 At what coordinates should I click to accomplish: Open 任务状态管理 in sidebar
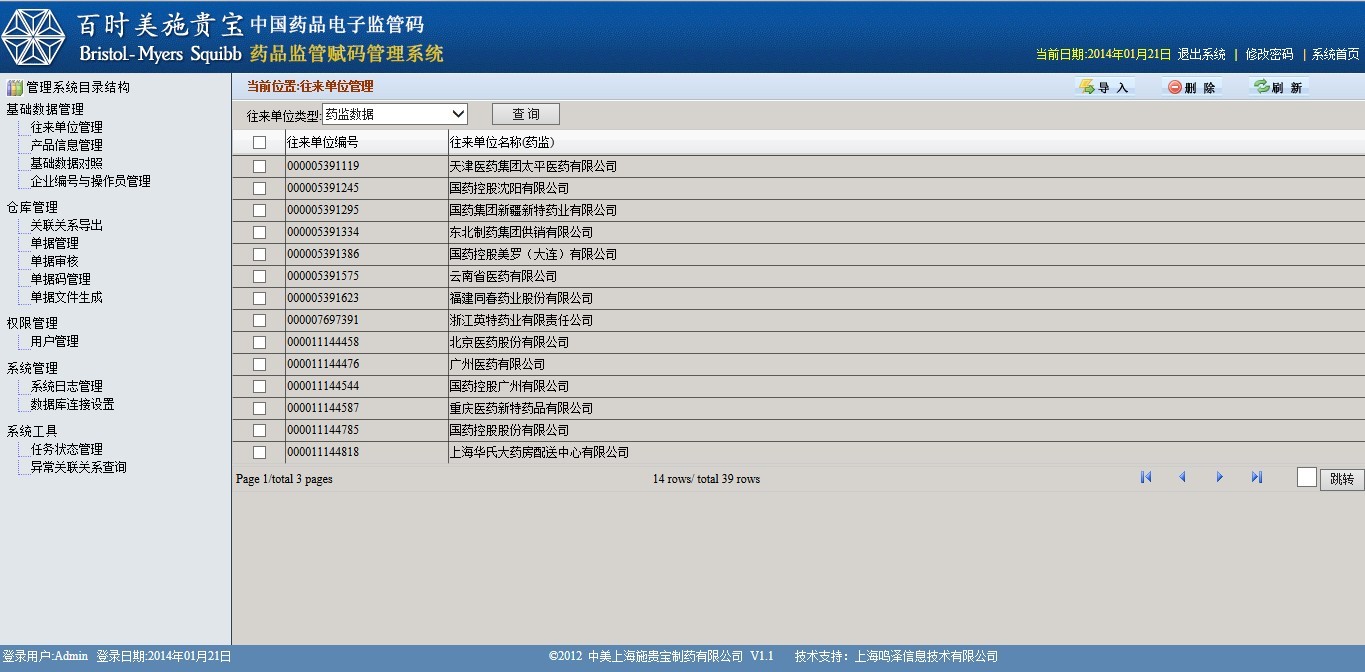66,449
